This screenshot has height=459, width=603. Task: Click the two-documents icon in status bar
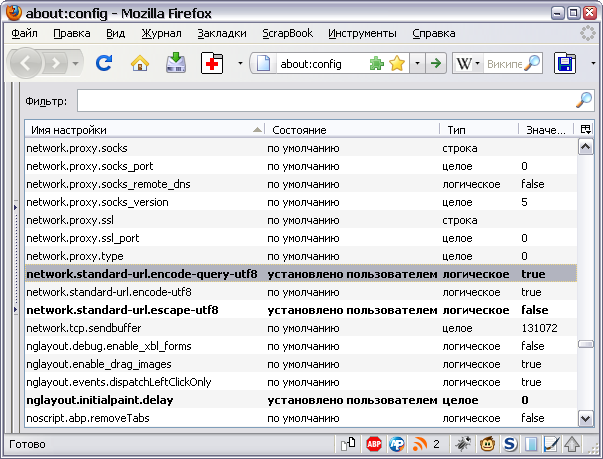click(x=348, y=444)
